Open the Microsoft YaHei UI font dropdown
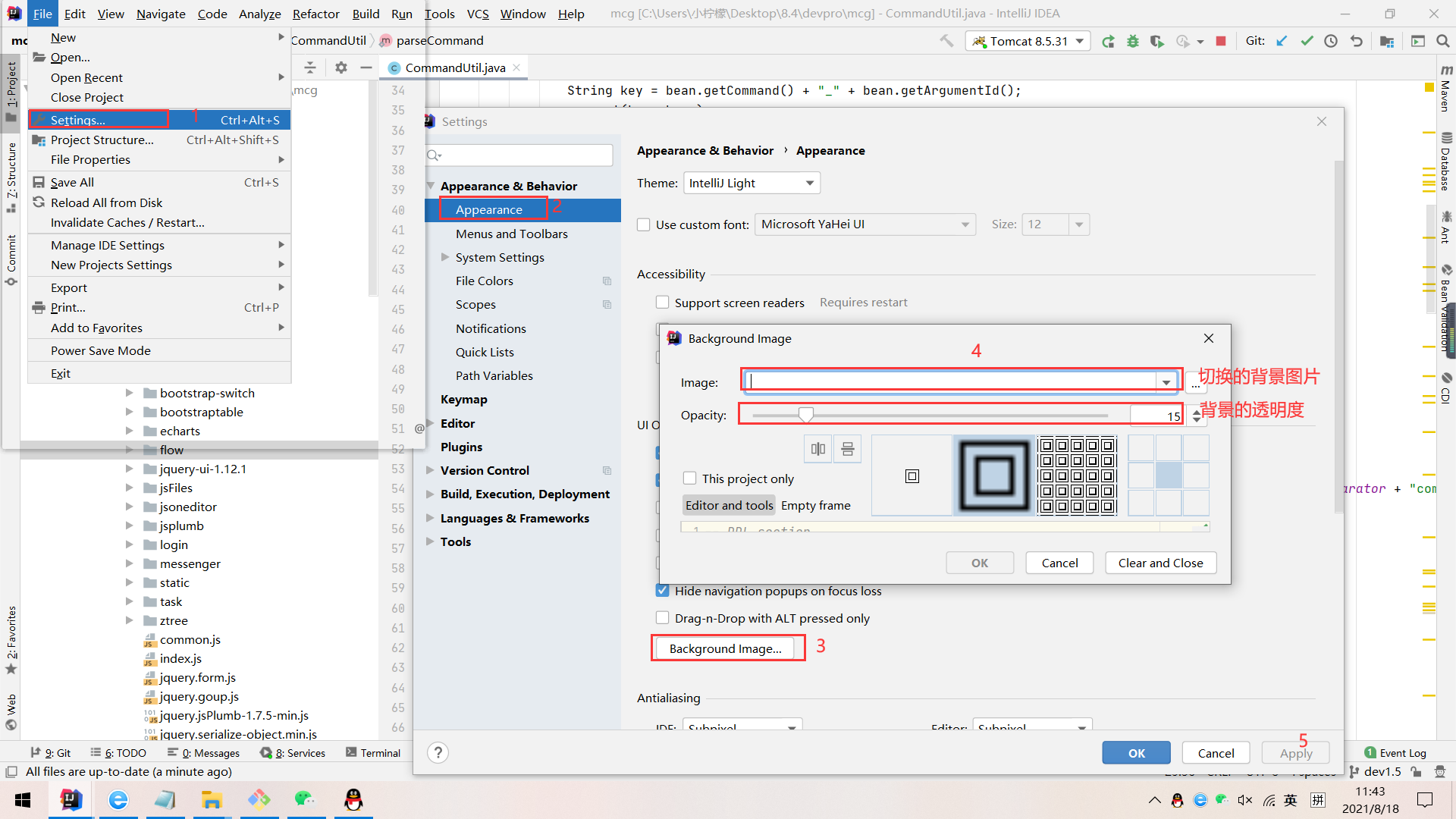This screenshot has width=1456, height=819. click(864, 224)
